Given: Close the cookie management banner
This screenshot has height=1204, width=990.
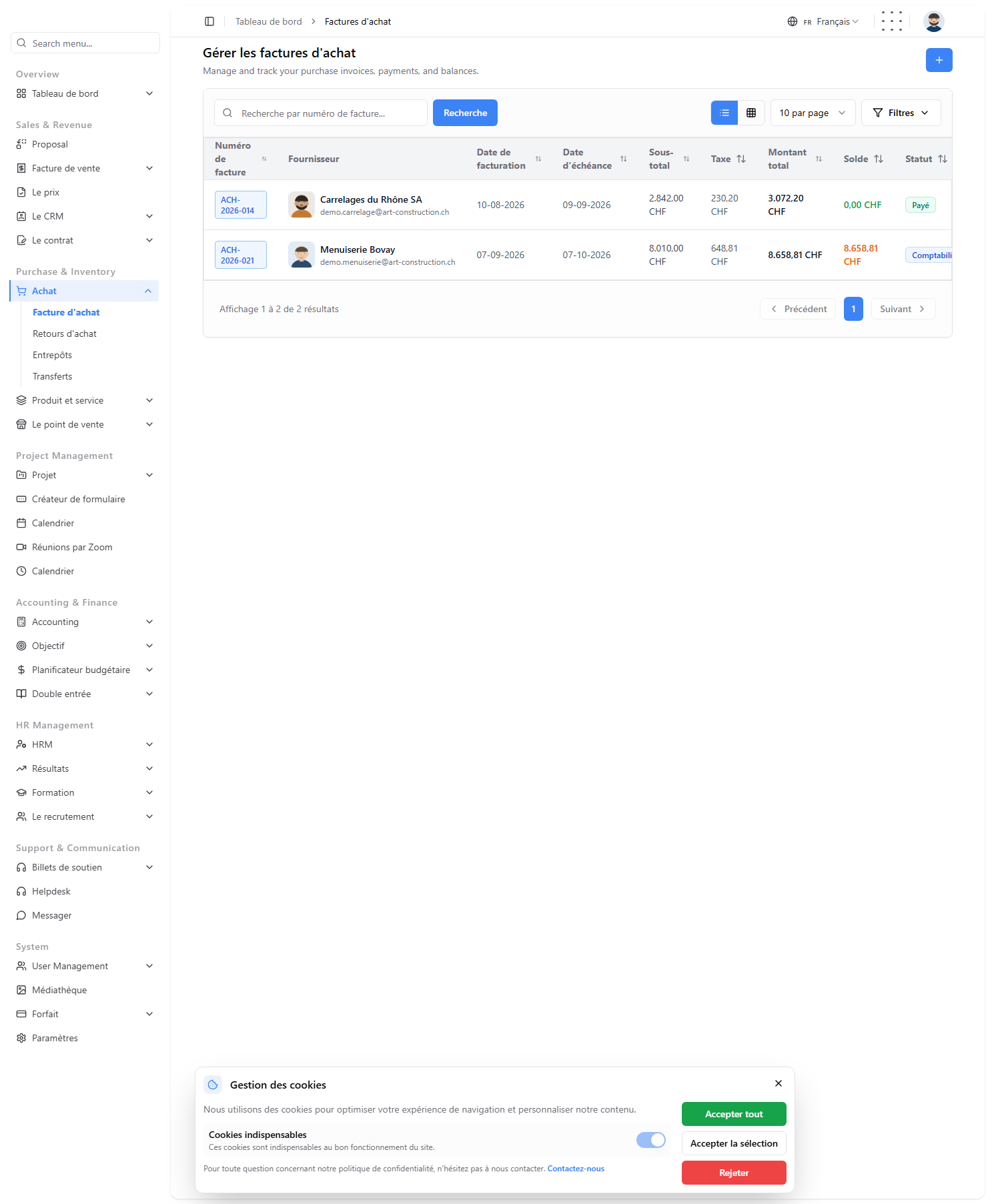Looking at the screenshot, I should click(x=779, y=1083).
